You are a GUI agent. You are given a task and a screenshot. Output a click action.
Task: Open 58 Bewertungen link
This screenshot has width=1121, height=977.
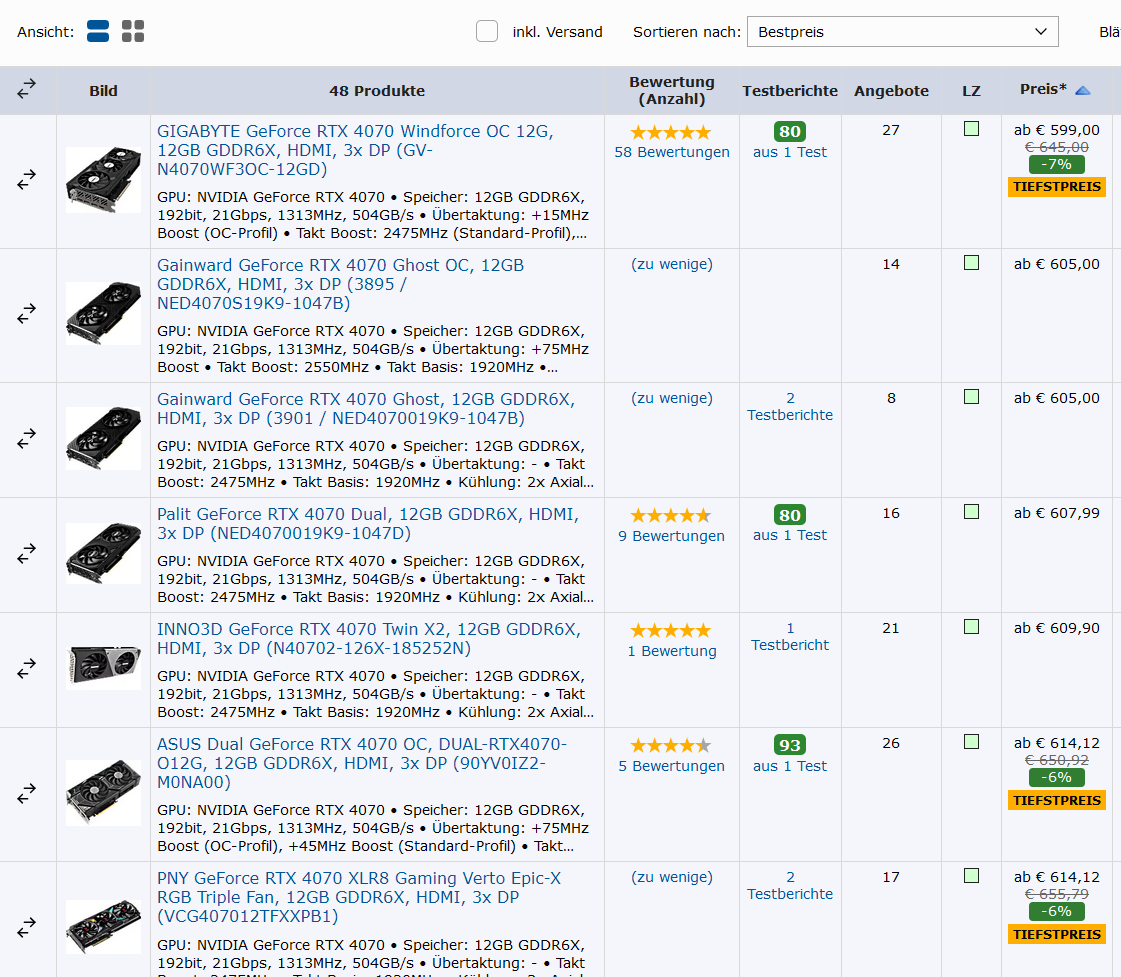[672, 152]
